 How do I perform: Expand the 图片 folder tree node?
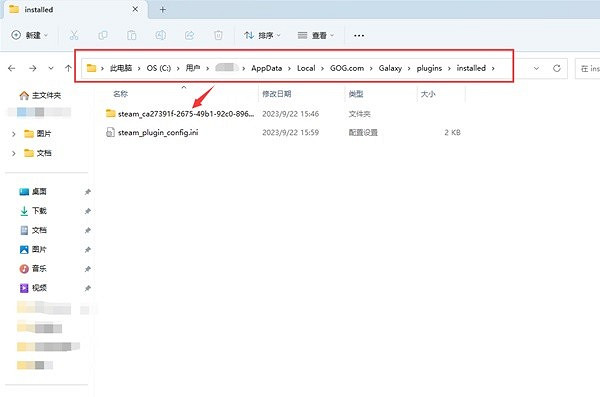pos(14,134)
